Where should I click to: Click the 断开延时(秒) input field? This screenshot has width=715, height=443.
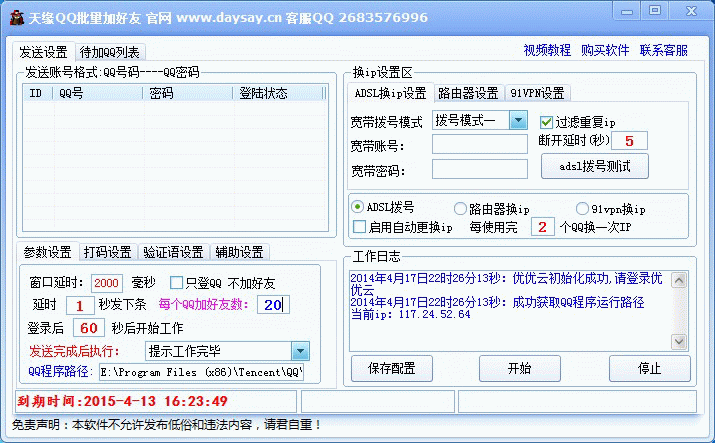point(629,141)
